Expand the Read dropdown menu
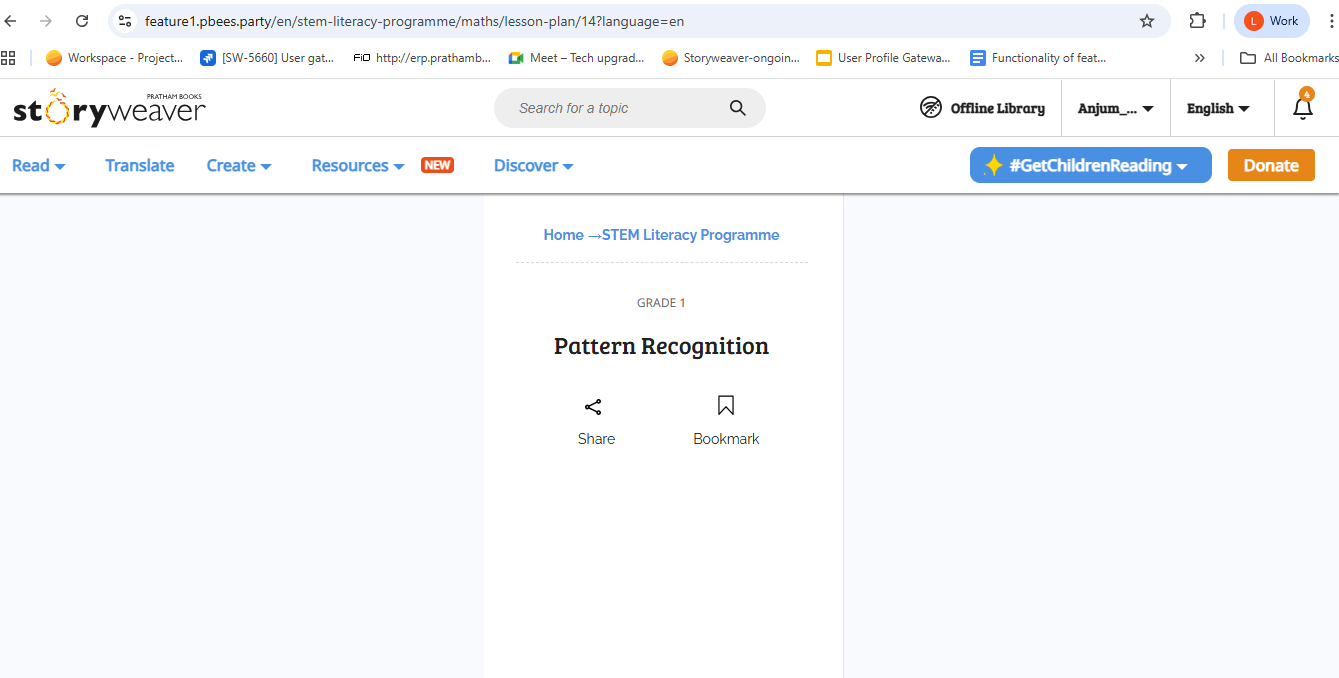 point(38,166)
